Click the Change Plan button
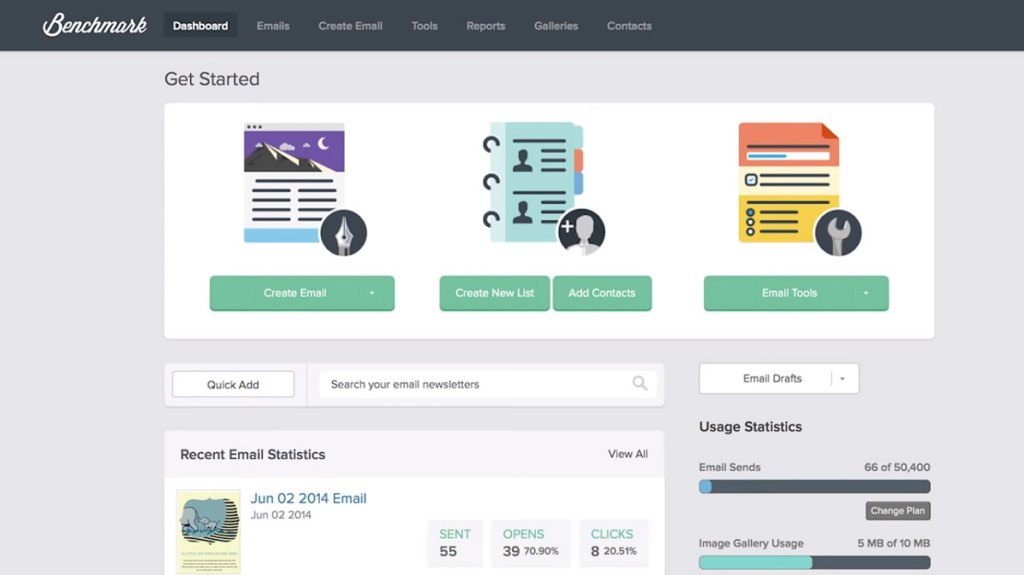1024x575 pixels. tap(898, 510)
